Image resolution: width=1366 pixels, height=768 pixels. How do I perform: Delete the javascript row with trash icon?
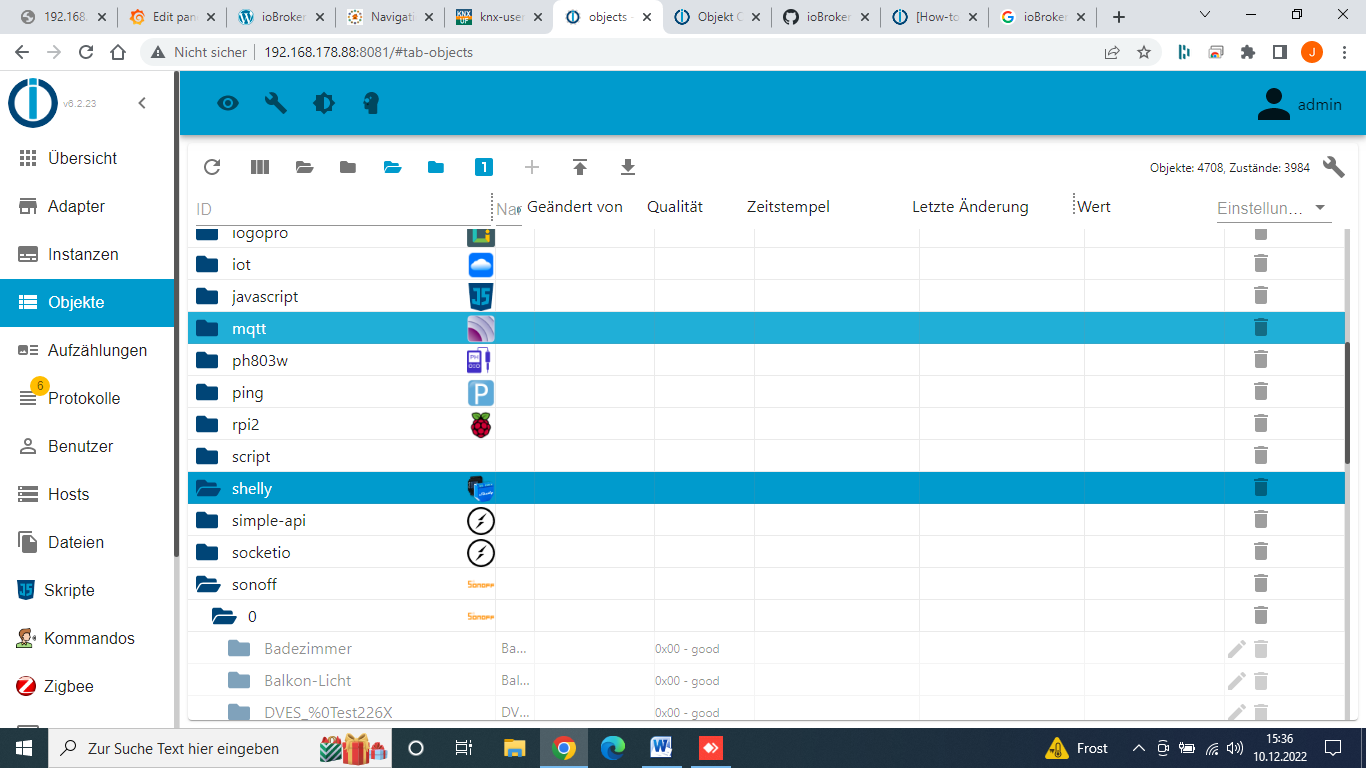coord(1261,295)
